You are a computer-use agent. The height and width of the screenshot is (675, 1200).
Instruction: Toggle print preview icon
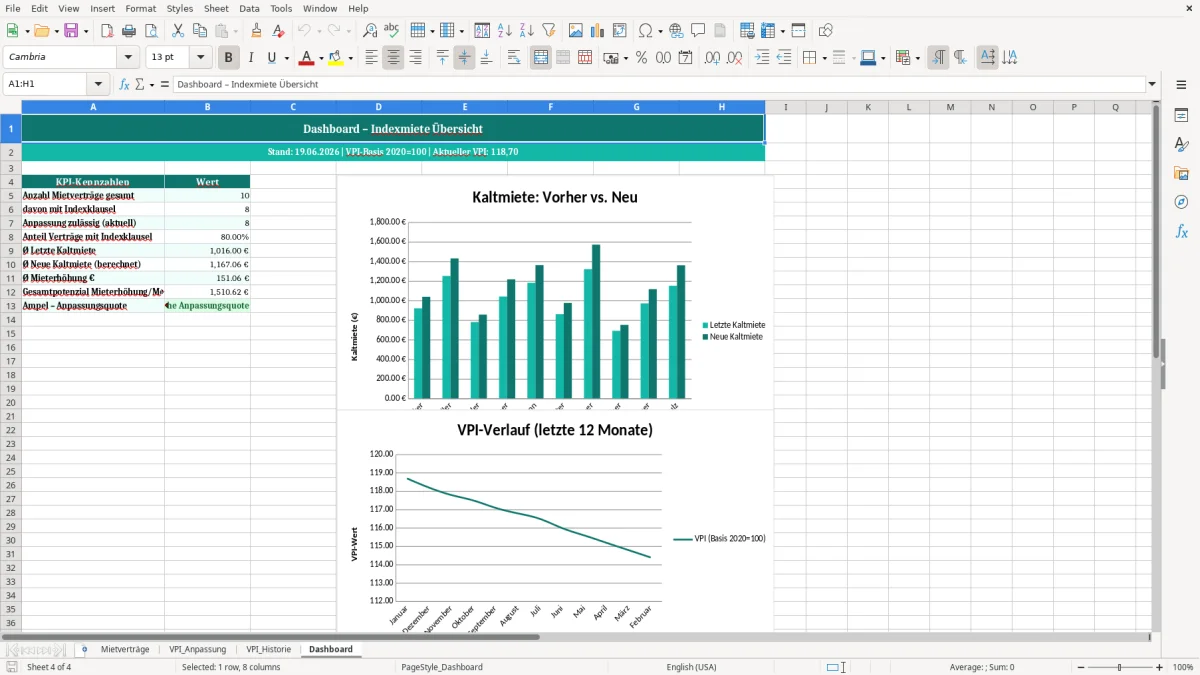pyautogui.click(x=151, y=31)
